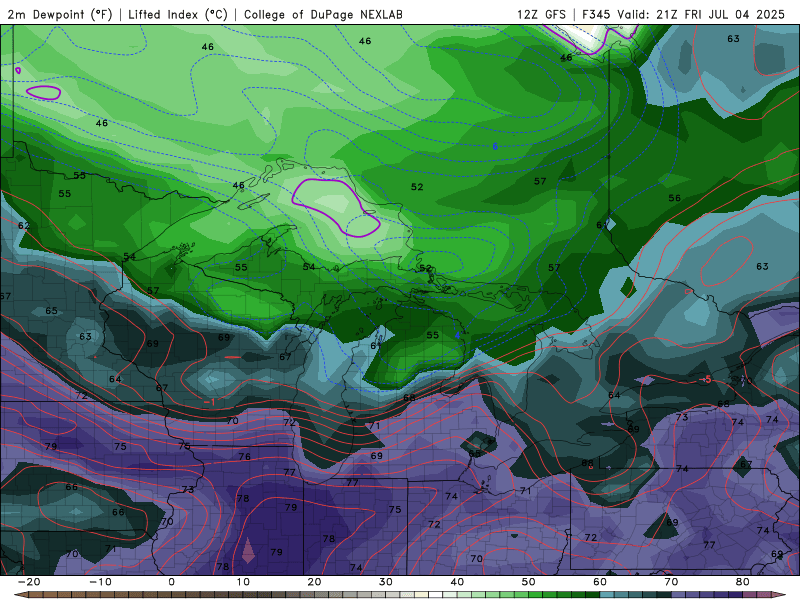This screenshot has width=800, height=600.
Task: Click the 10 tick label on color scale
Action: [x=243, y=582]
